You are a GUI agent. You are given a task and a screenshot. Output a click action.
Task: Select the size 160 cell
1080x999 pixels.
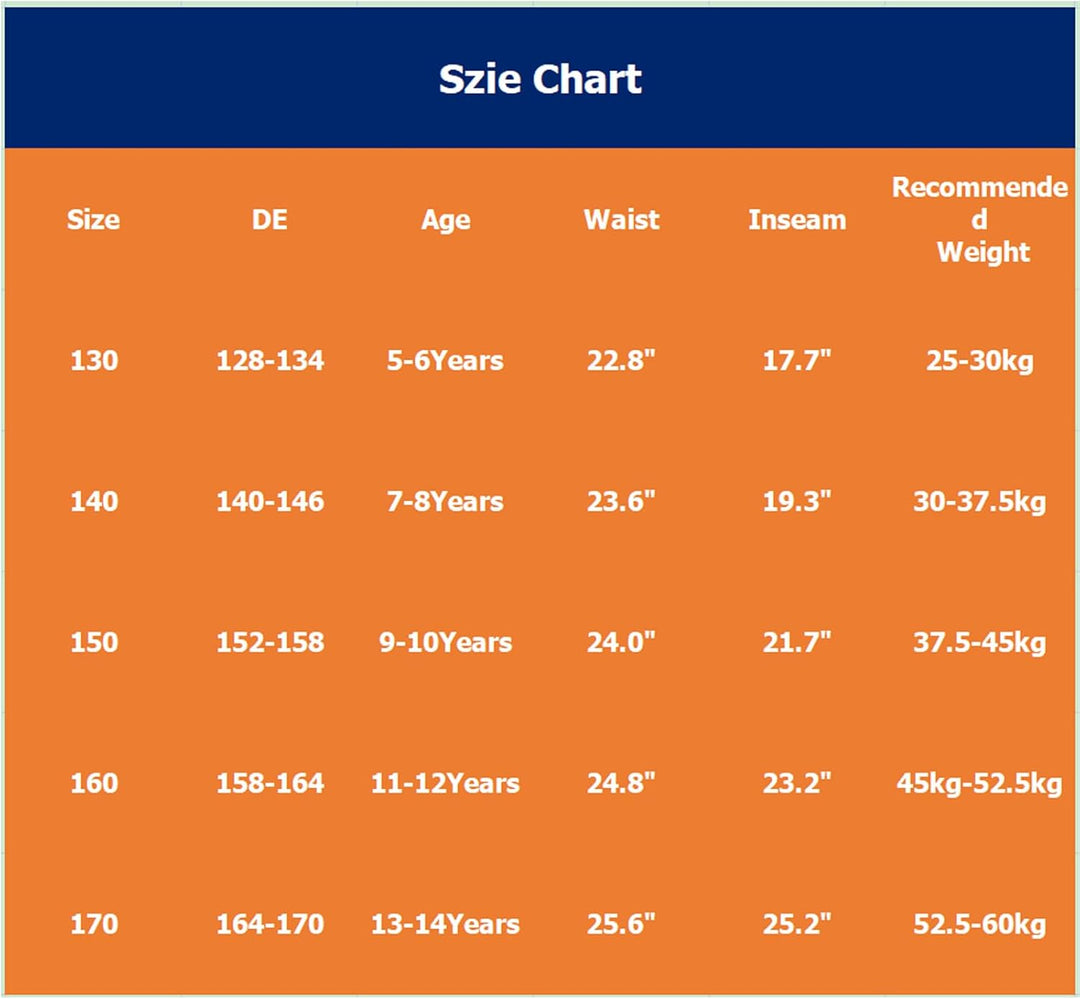point(94,783)
